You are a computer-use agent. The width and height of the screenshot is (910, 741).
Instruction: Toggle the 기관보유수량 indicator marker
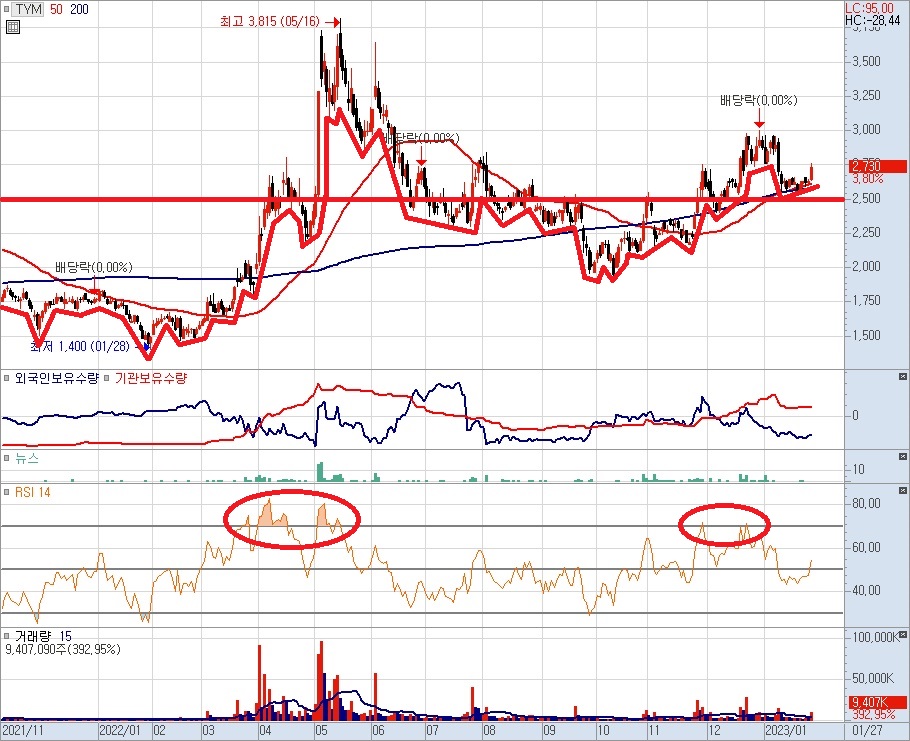pyautogui.click(x=107, y=379)
